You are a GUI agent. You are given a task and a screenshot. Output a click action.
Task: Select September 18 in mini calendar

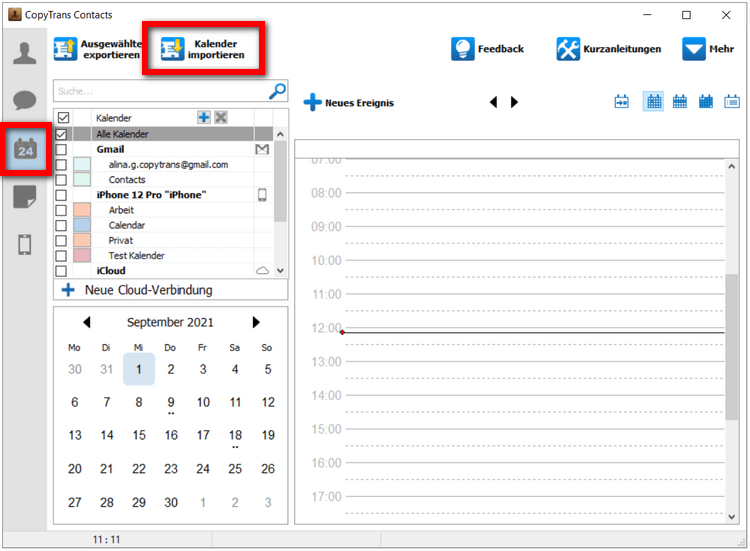tap(235, 436)
